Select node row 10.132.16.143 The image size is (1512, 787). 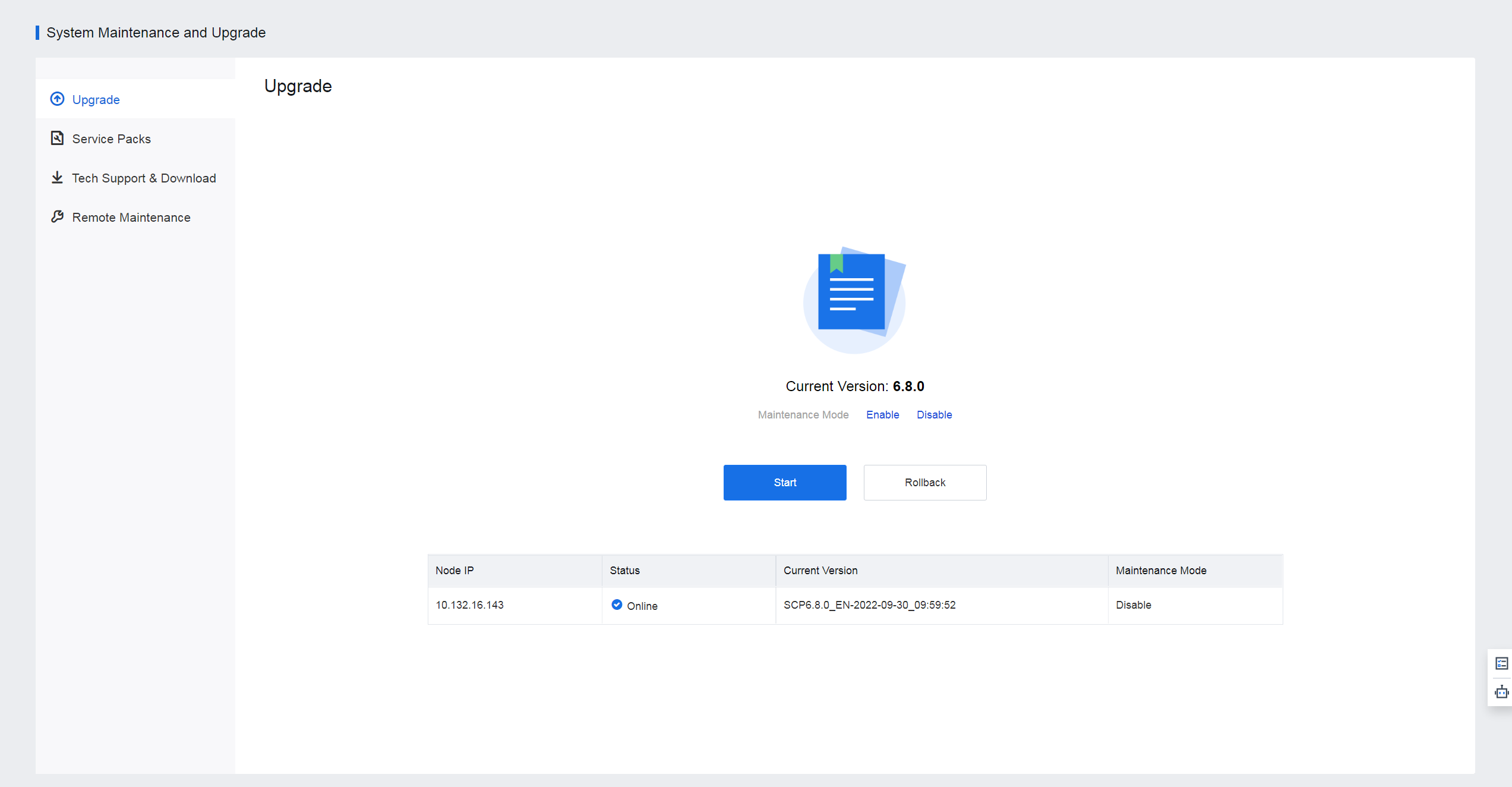(469, 605)
